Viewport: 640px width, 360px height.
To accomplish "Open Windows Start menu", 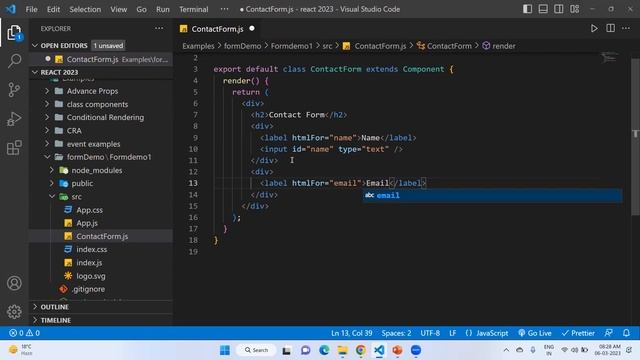I will 225,350.
